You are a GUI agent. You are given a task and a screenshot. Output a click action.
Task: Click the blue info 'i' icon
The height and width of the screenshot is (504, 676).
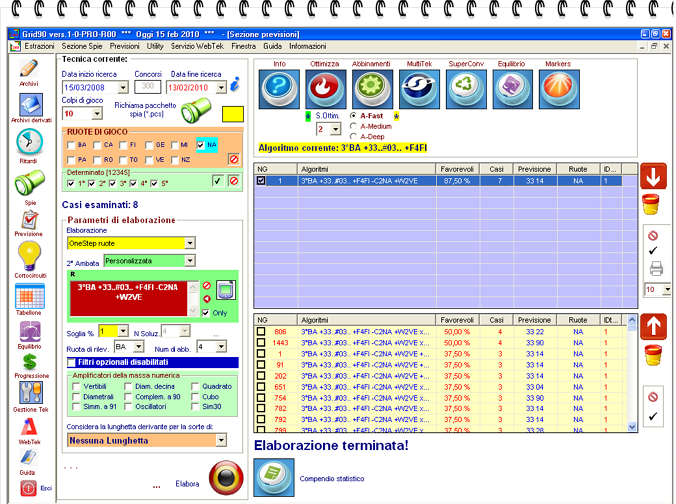coord(235,84)
